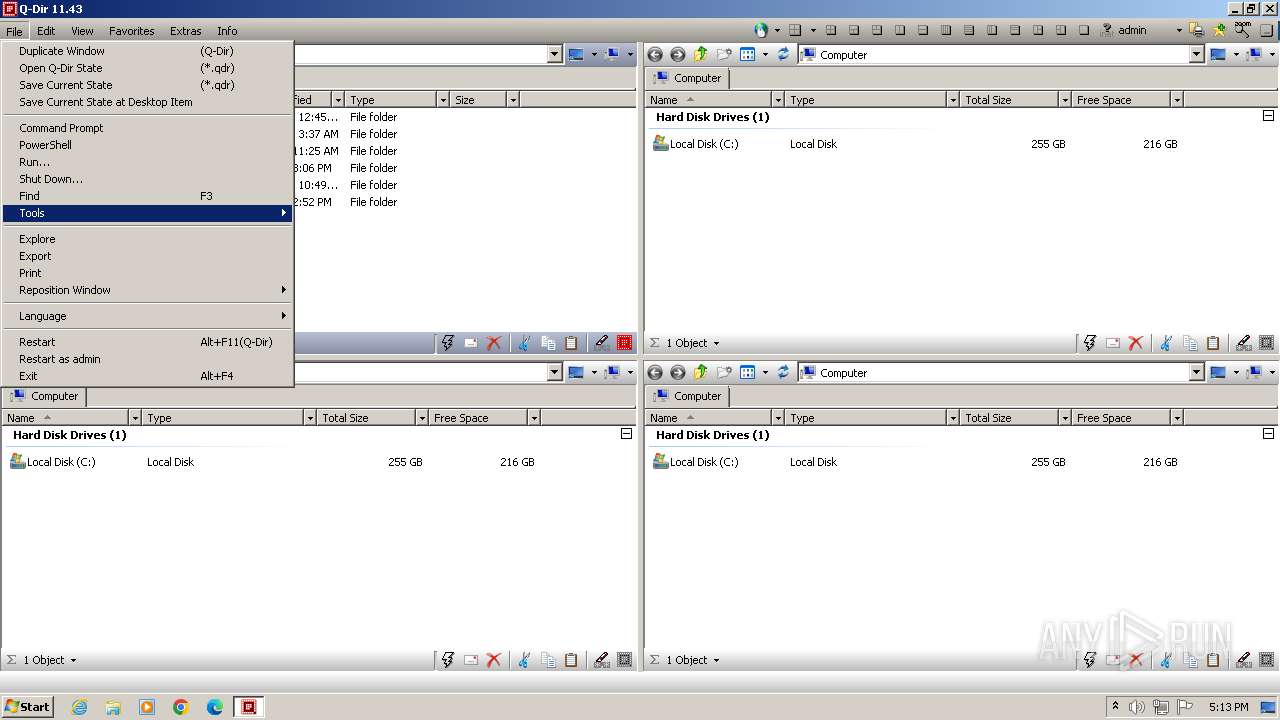Click the red highlighted square icon in top-left pane
The image size is (1280, 720).
tap(625, 343)
